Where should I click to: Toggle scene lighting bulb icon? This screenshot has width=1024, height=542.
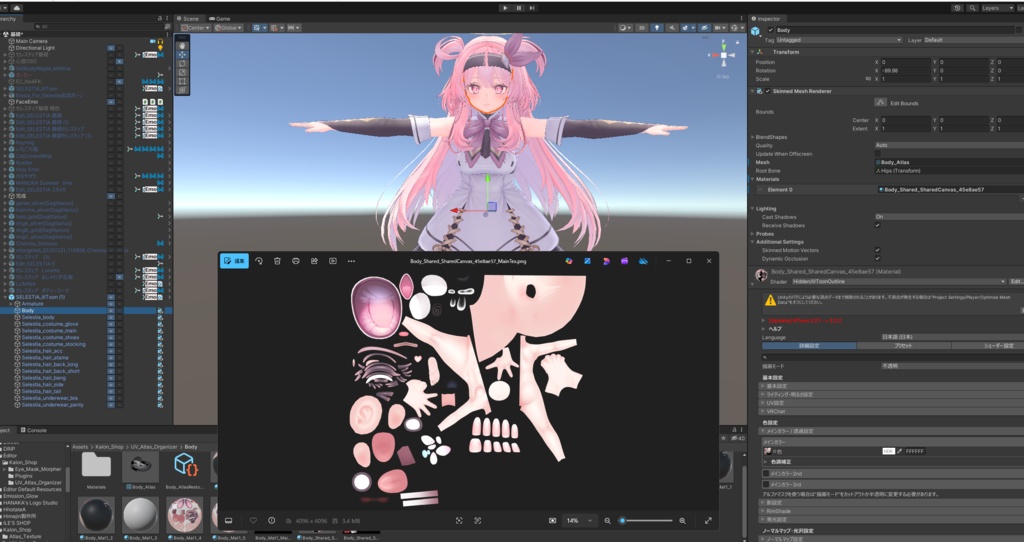coord(657,28)
